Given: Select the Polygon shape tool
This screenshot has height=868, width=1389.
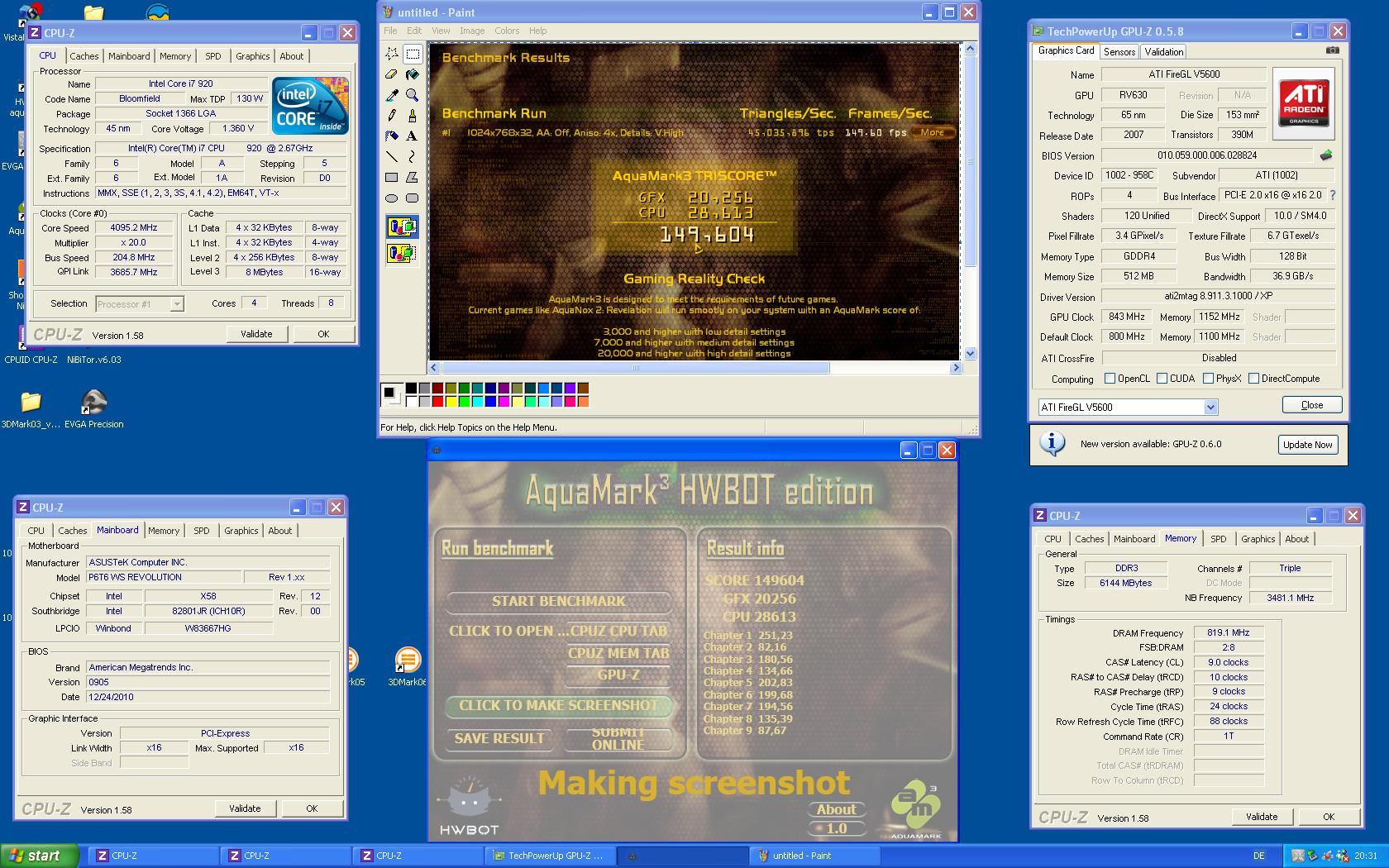Looking at the screenshot, I should coord(412,178).
